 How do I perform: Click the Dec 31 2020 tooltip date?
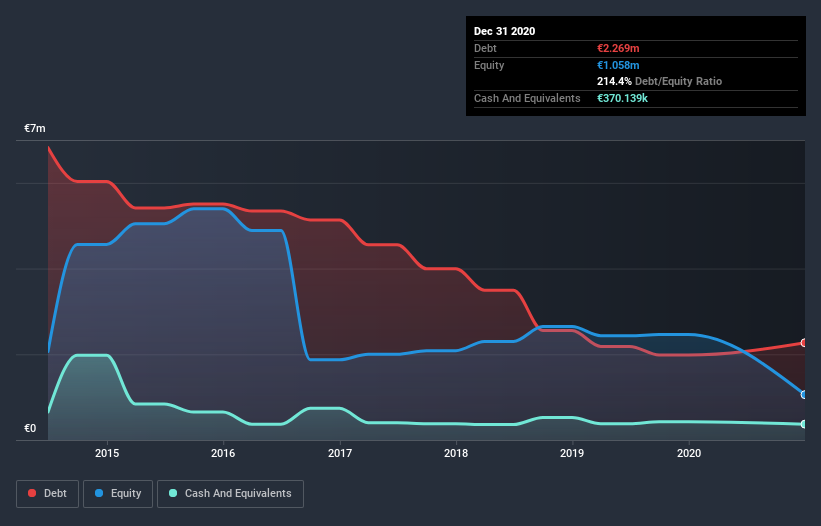pyautogui.click(x=504, y=31)
